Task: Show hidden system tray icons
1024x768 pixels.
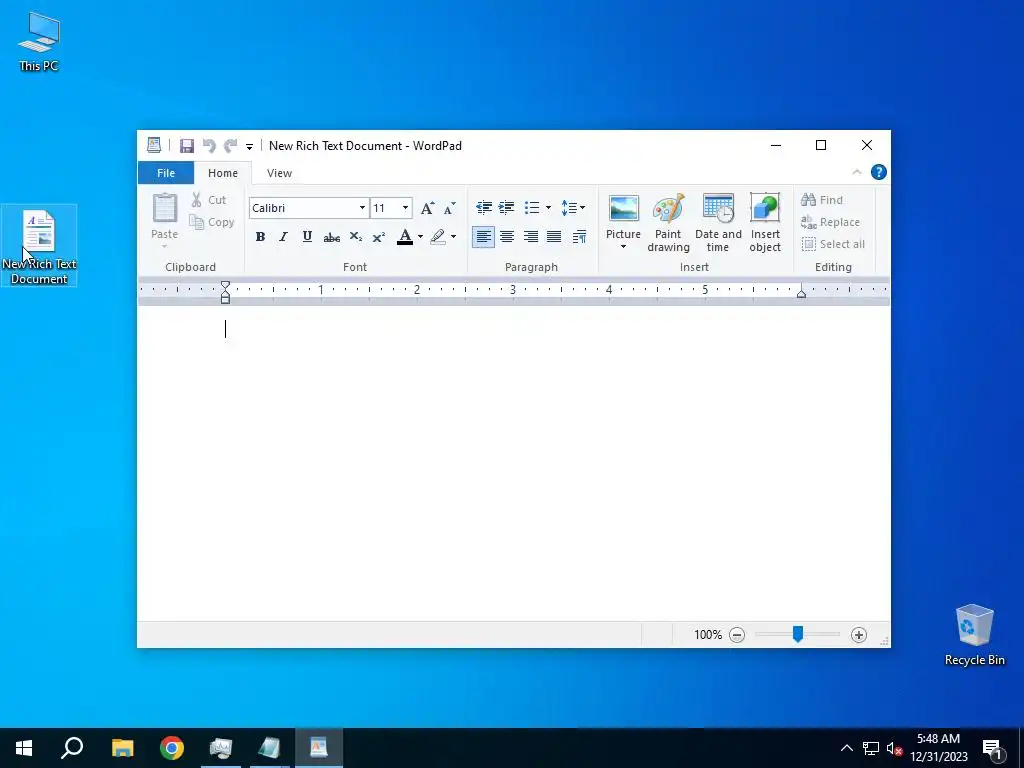Action: point(846,748)
